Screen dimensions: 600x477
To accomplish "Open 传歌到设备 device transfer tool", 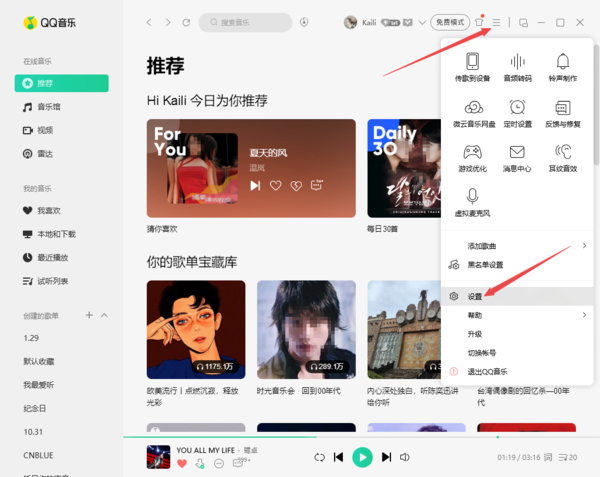I will pyautogui.click(x=472, y=67).
